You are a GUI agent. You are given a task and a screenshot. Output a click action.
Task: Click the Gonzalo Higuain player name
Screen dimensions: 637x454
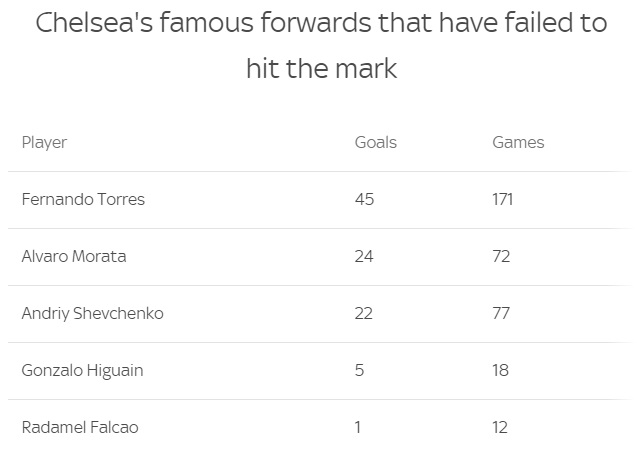pos(82,371)
